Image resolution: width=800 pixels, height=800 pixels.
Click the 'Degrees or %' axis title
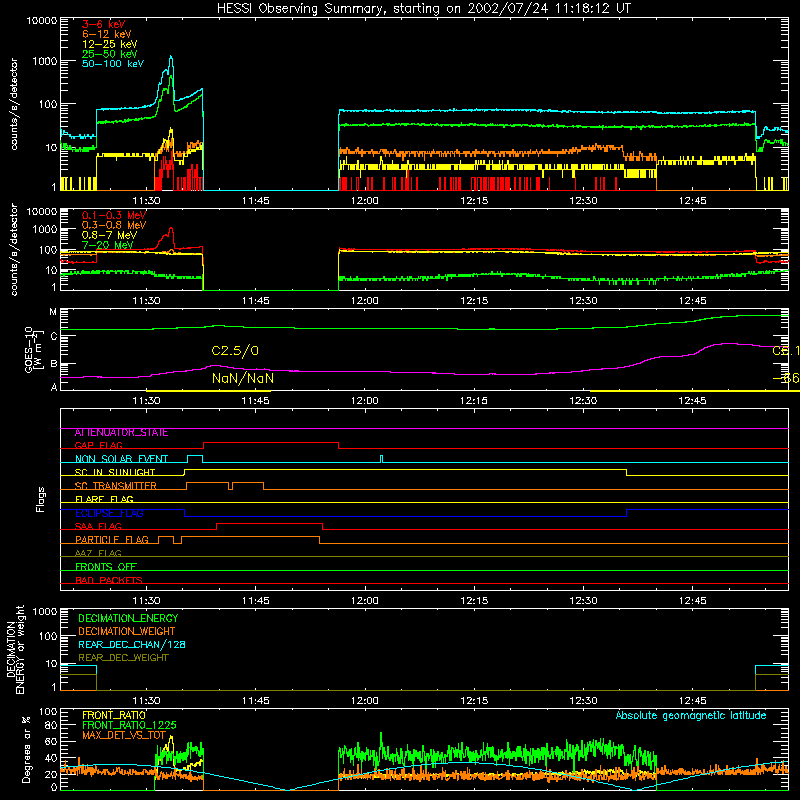click(x=26, y=749)
